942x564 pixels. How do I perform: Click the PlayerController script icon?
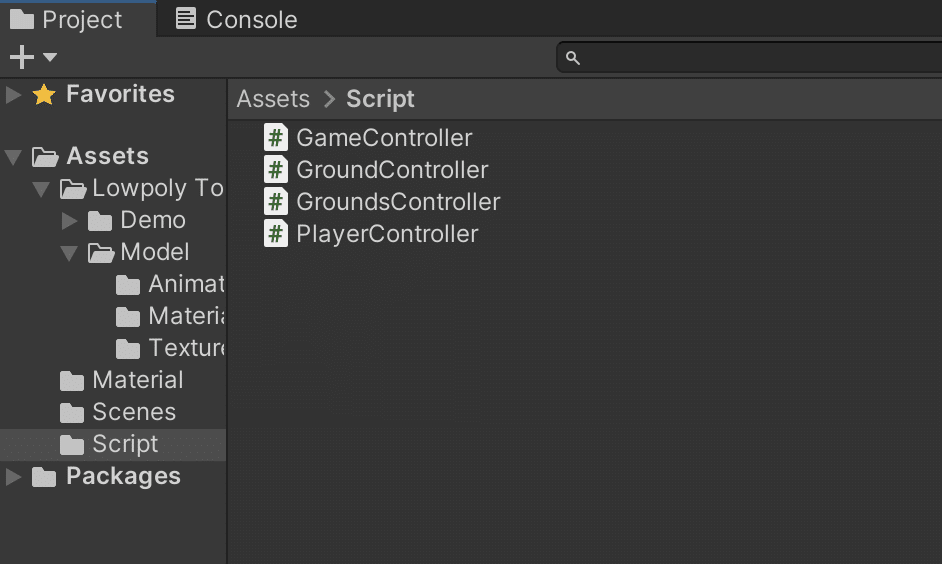276,234
